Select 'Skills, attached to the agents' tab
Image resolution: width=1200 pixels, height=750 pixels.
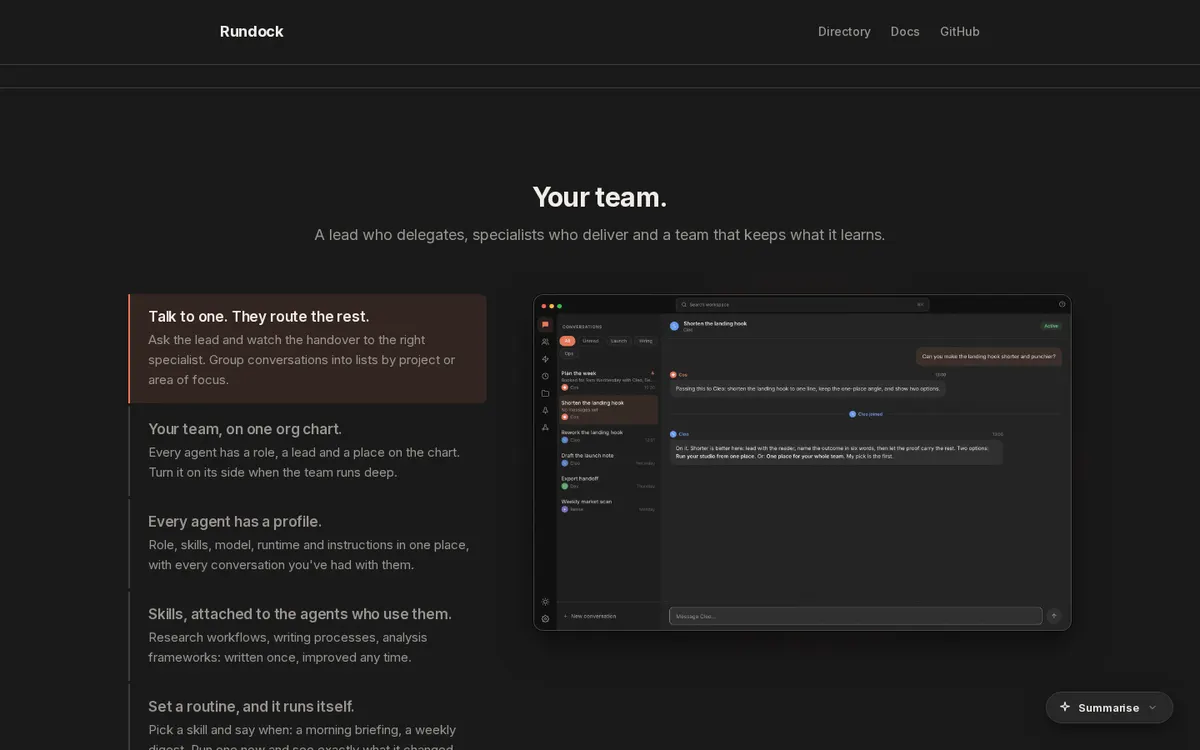pos(308,635)
